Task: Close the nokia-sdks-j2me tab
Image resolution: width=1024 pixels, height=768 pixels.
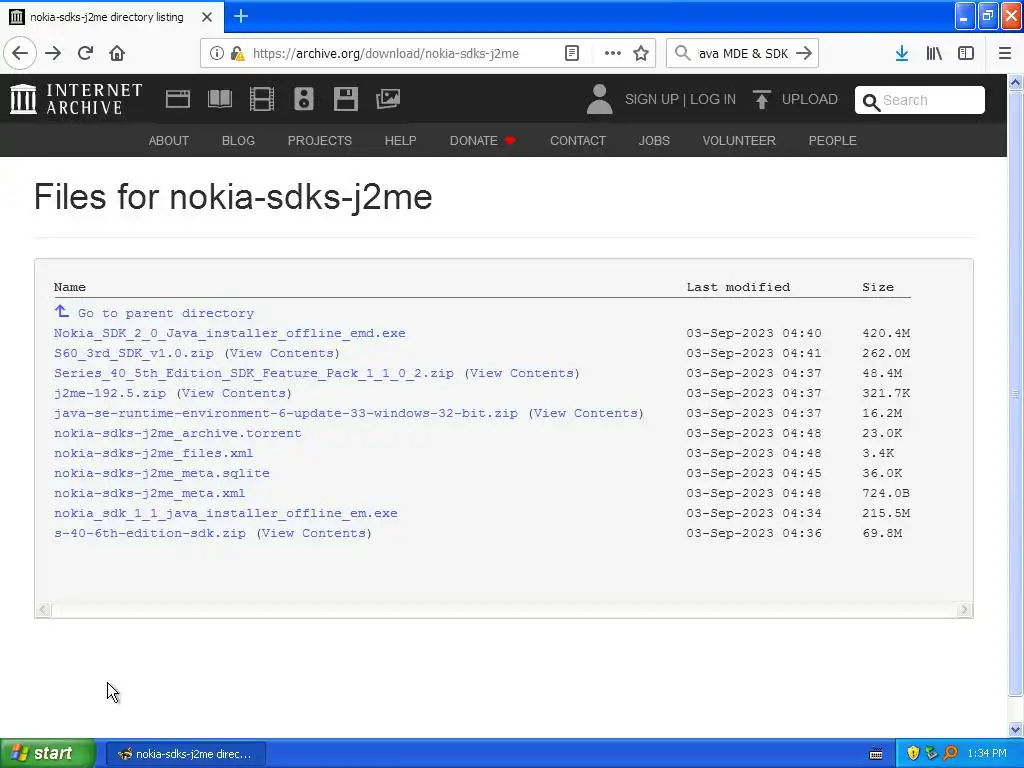Action: point(207,17)
